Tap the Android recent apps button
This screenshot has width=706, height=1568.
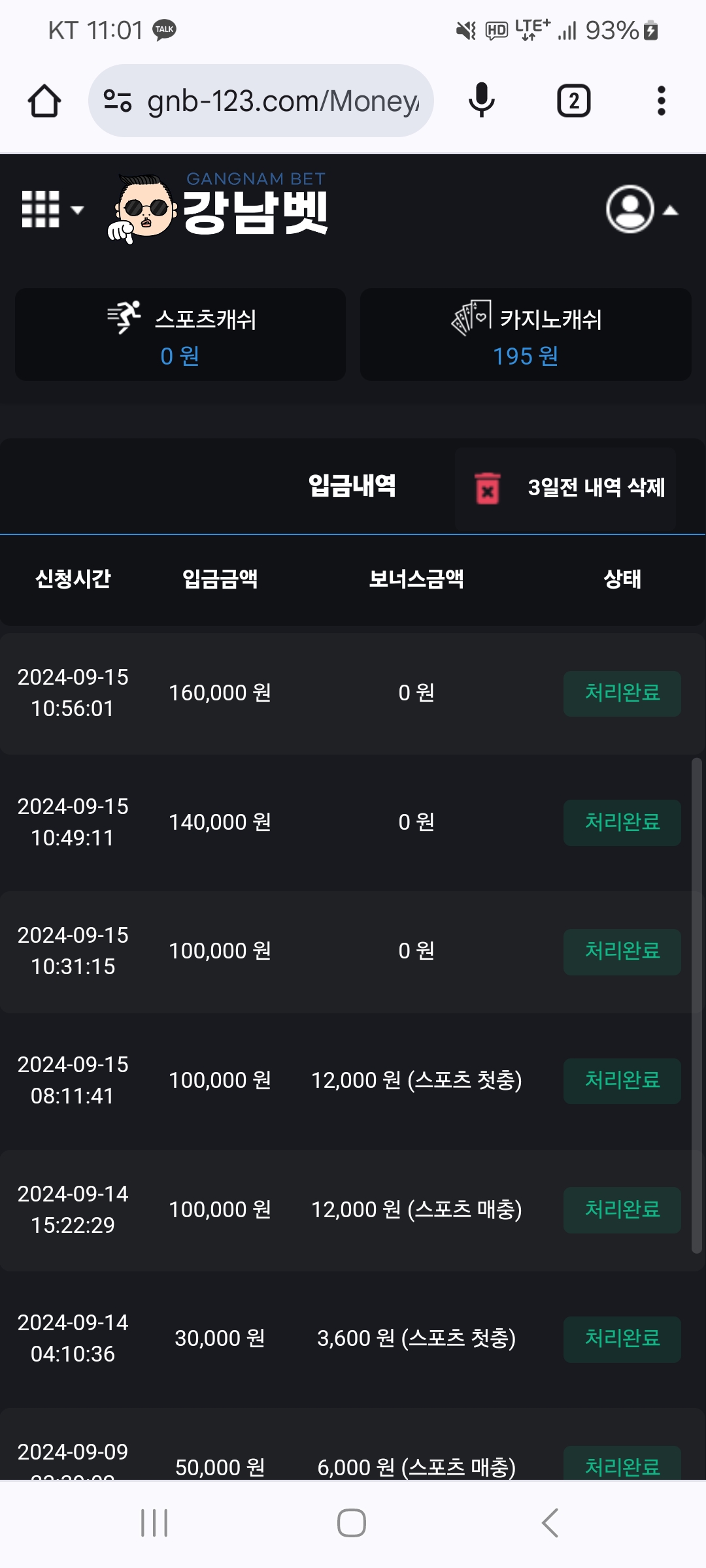(x=154, y=1523)
